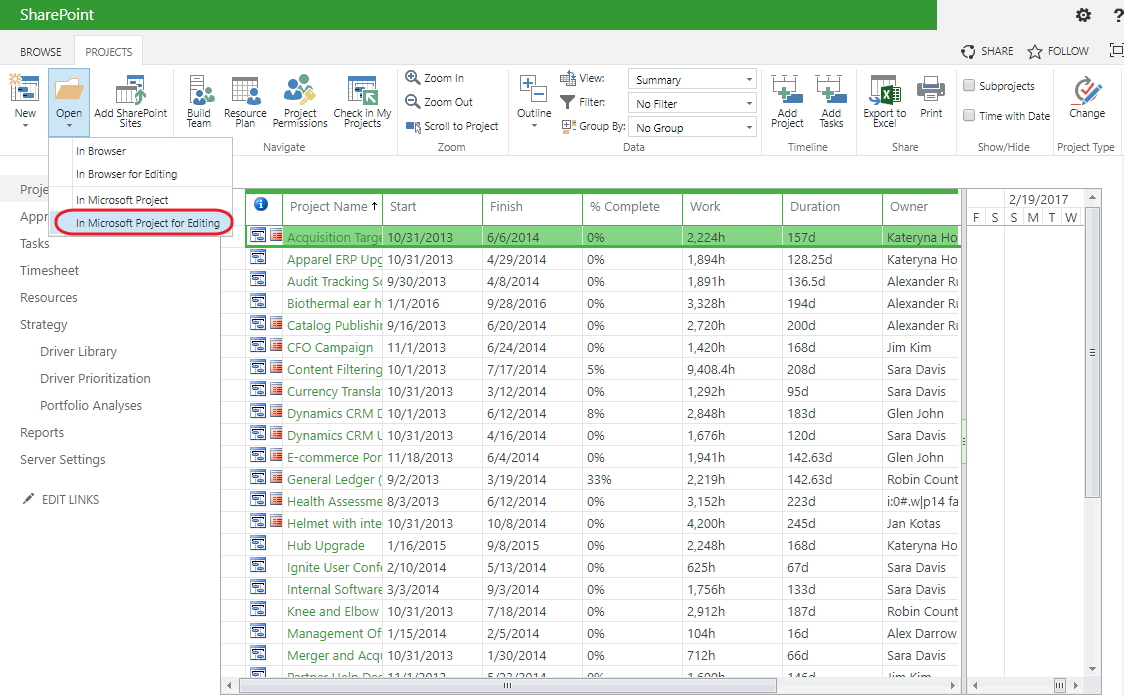The width and height of the screenshot is (1124, 697).
Task: Click the Work column header
Action: coord(733,207)
